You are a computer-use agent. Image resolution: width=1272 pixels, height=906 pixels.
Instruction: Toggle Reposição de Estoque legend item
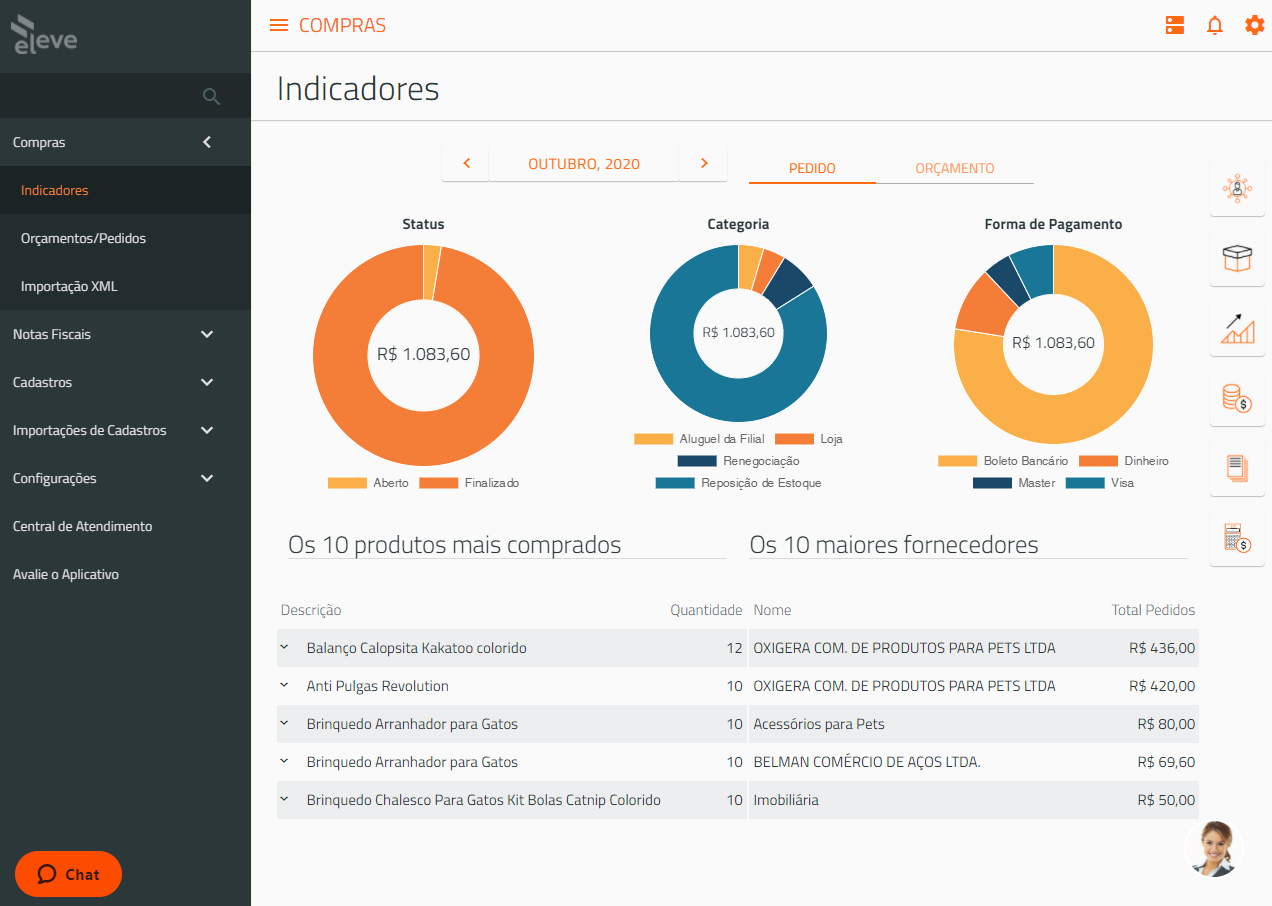pyautogui.click(x=739, y=483)
